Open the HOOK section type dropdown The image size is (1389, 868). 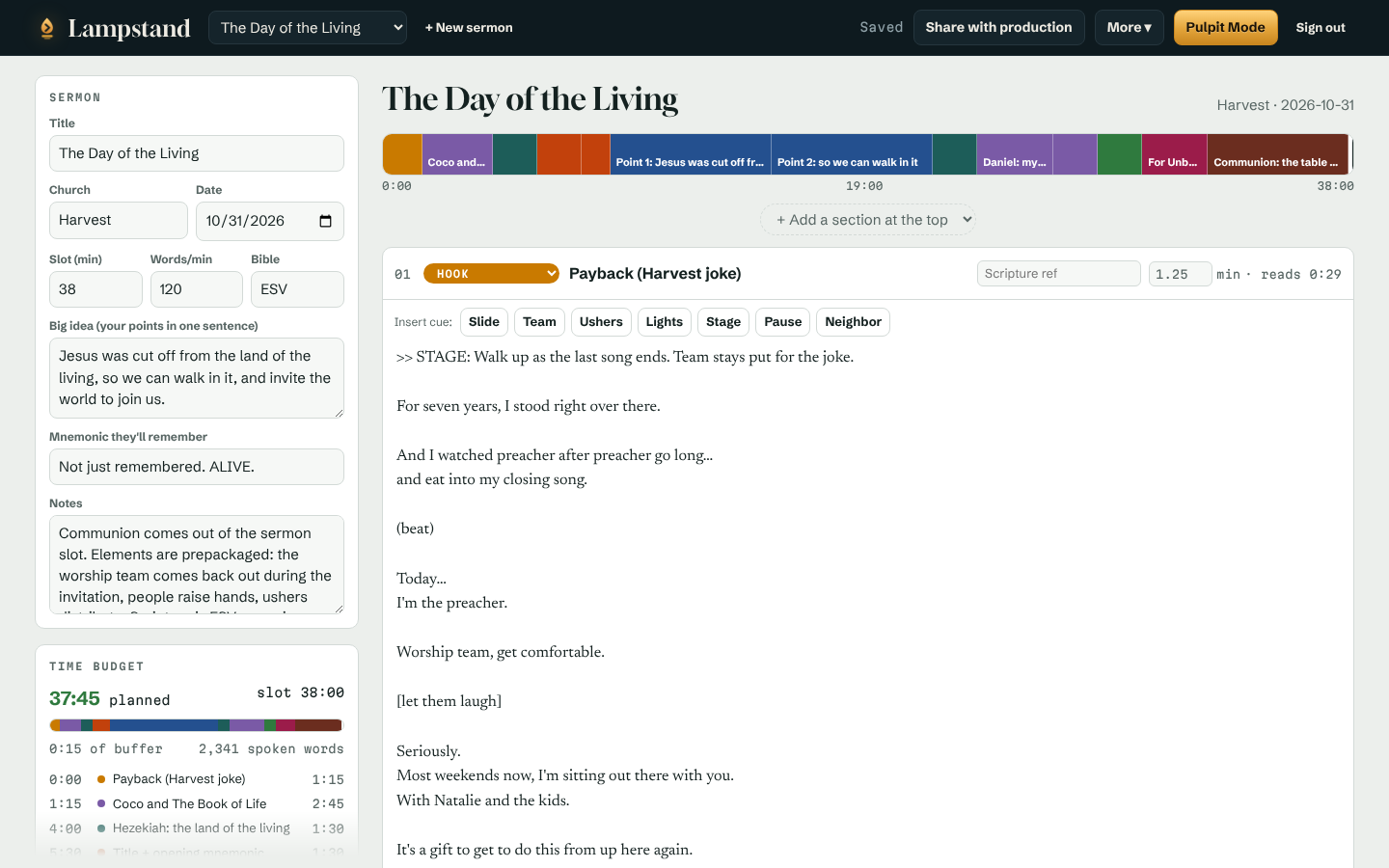pos(492,274)
